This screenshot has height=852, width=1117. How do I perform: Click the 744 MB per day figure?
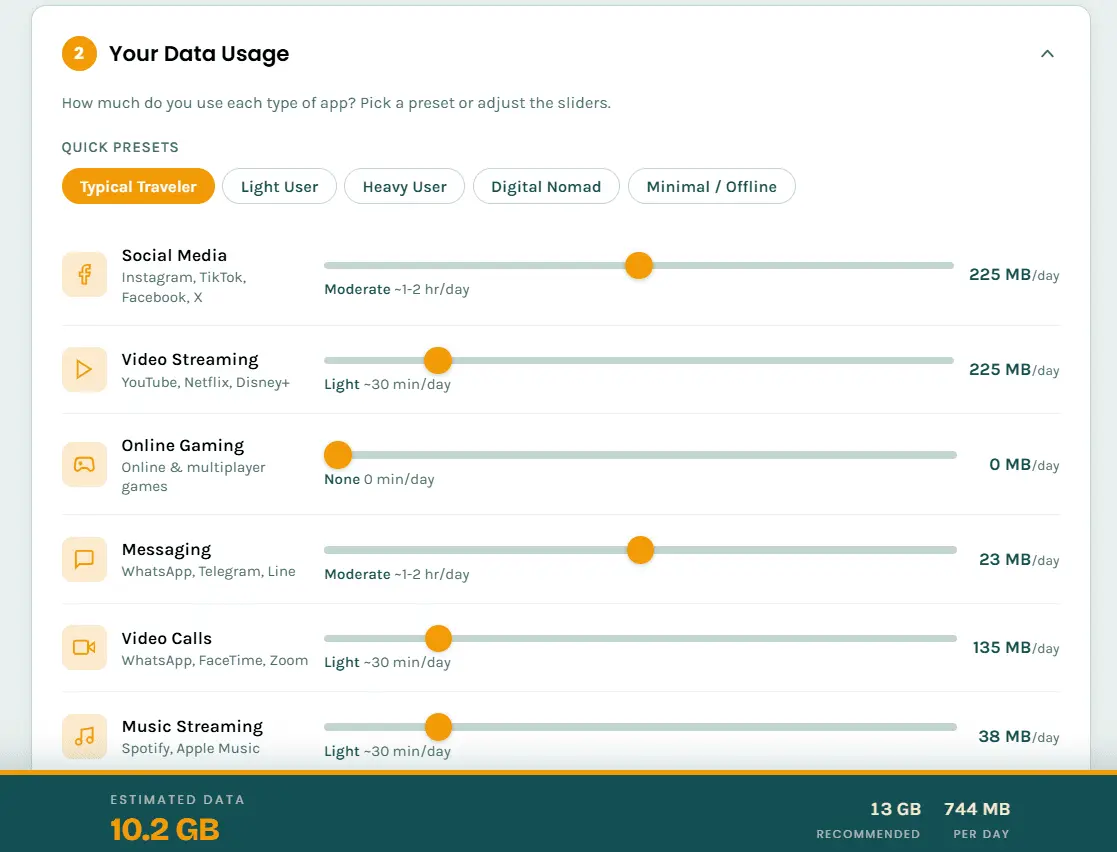click(x=977, y=809)
